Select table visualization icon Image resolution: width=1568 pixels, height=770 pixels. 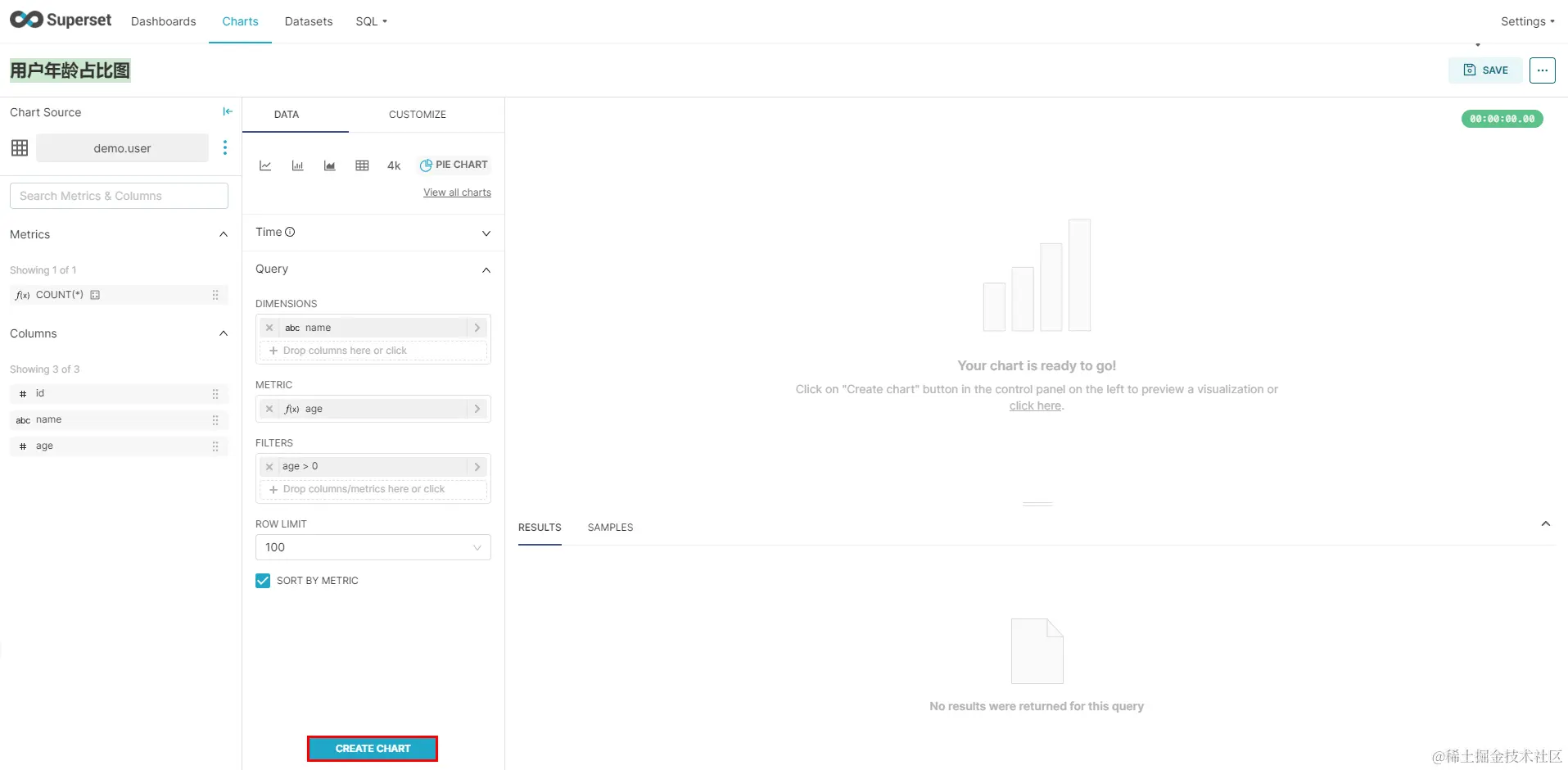click(x=362, y=165)
